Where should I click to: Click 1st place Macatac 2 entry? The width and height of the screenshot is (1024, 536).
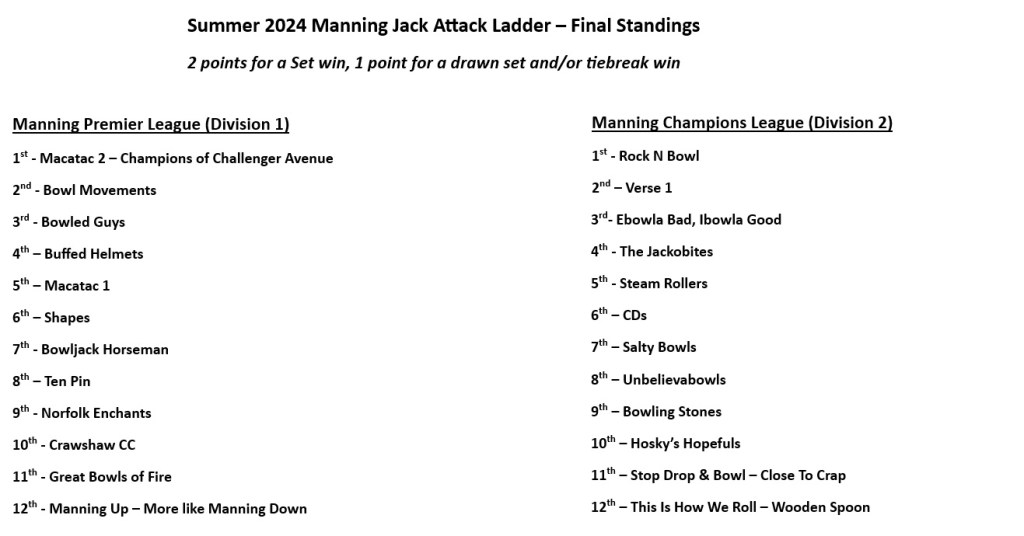[x=173, y=158]
